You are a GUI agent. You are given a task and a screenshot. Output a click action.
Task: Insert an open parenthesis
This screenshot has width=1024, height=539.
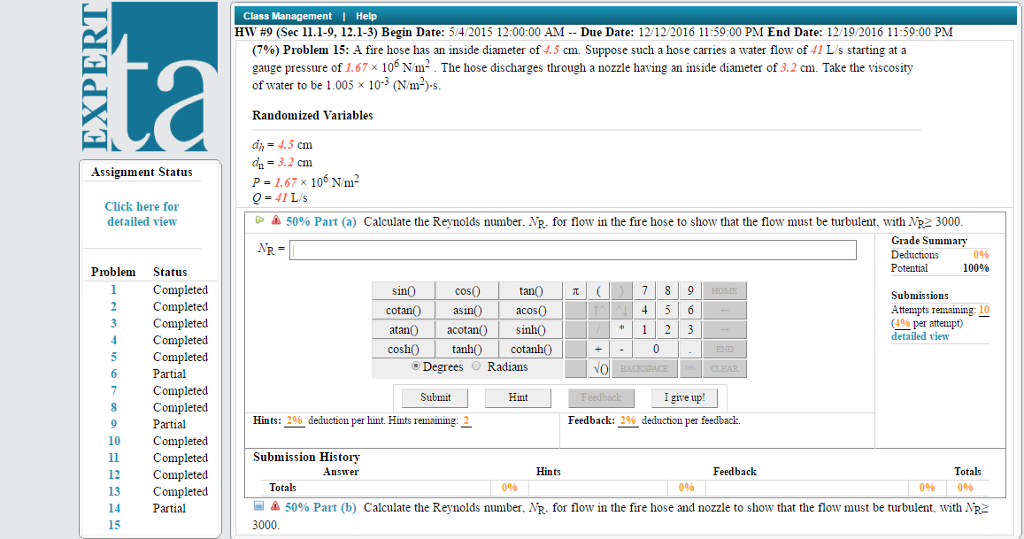point(598,291)
